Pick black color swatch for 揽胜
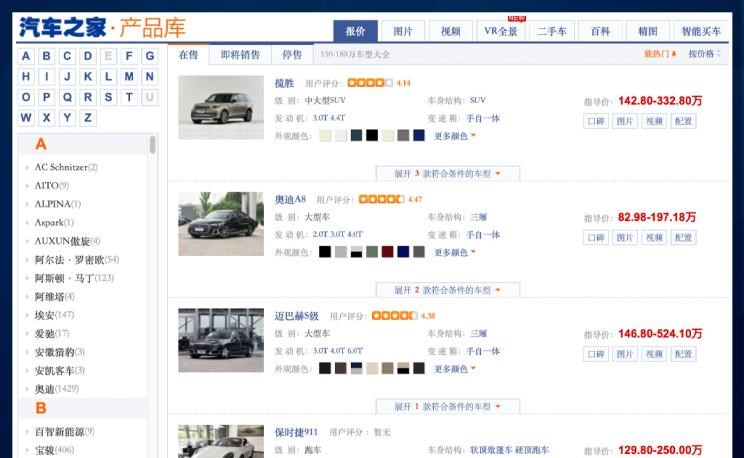 point(372,136)
